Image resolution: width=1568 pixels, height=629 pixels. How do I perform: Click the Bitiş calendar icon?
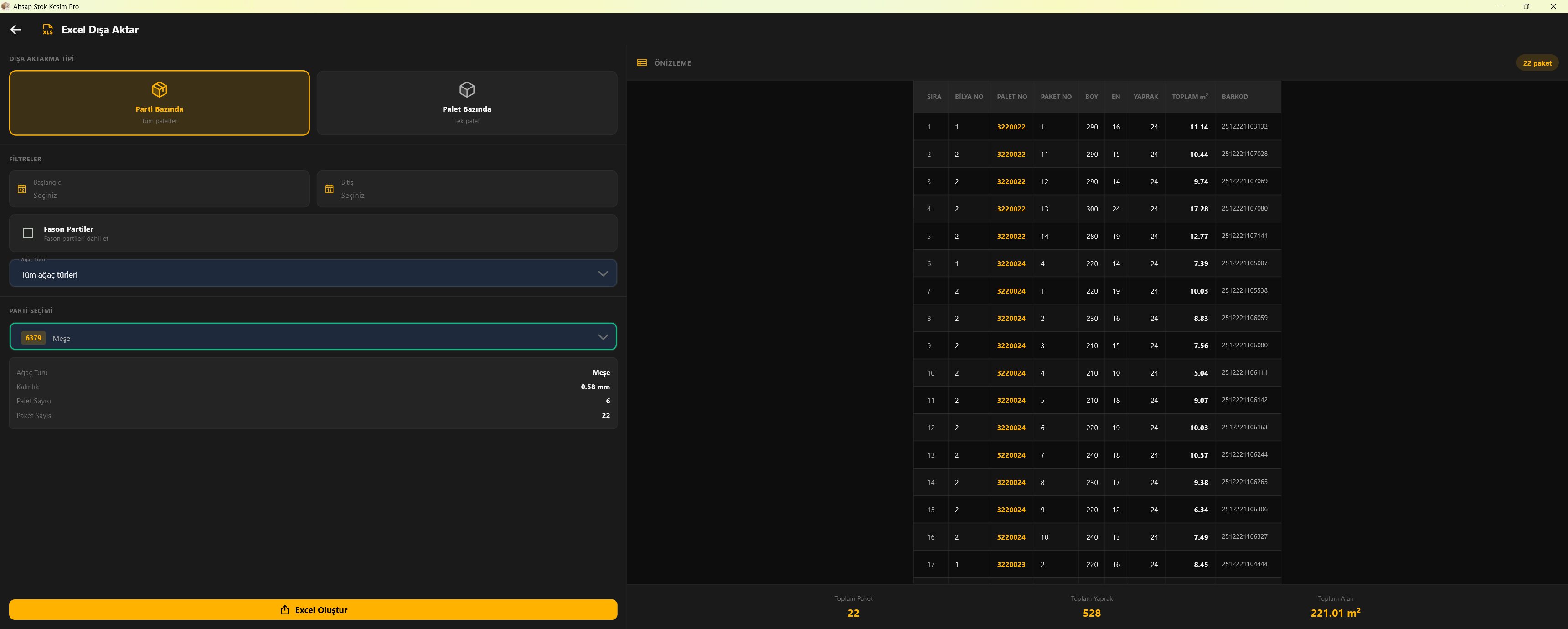click(x=329, y=189)
